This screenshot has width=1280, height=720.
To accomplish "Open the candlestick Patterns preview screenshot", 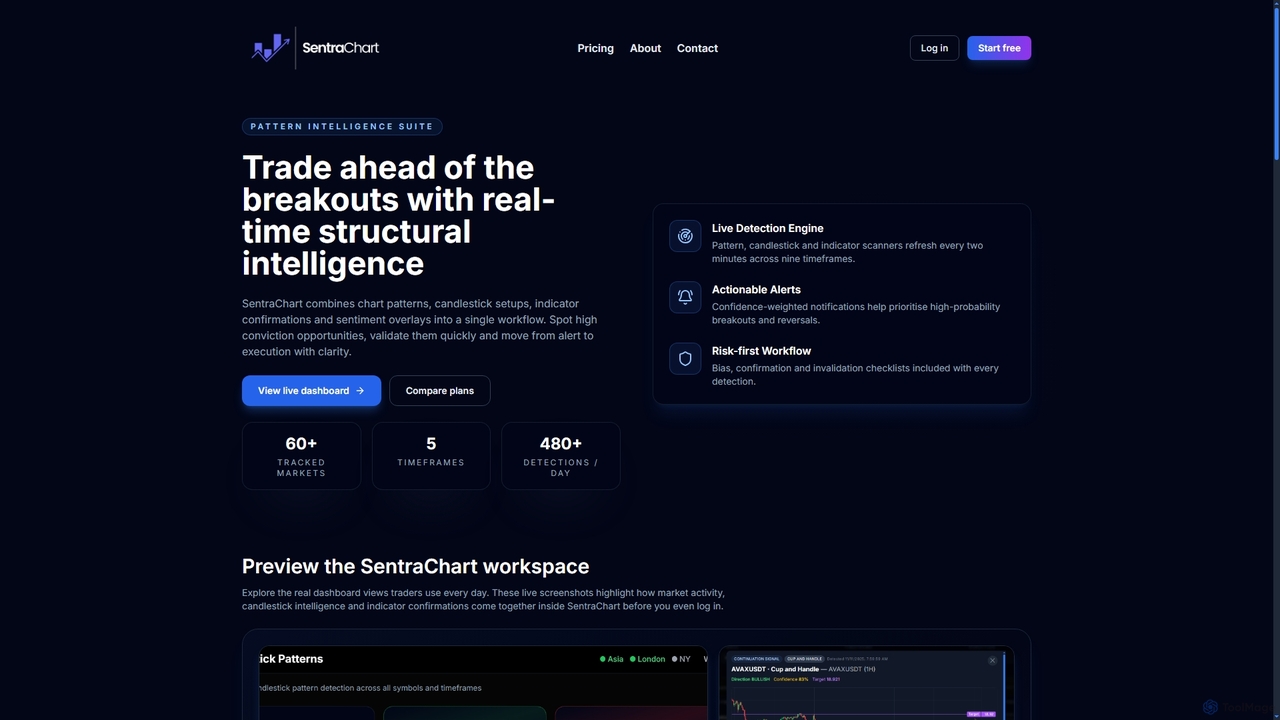I will click(482, 683).
